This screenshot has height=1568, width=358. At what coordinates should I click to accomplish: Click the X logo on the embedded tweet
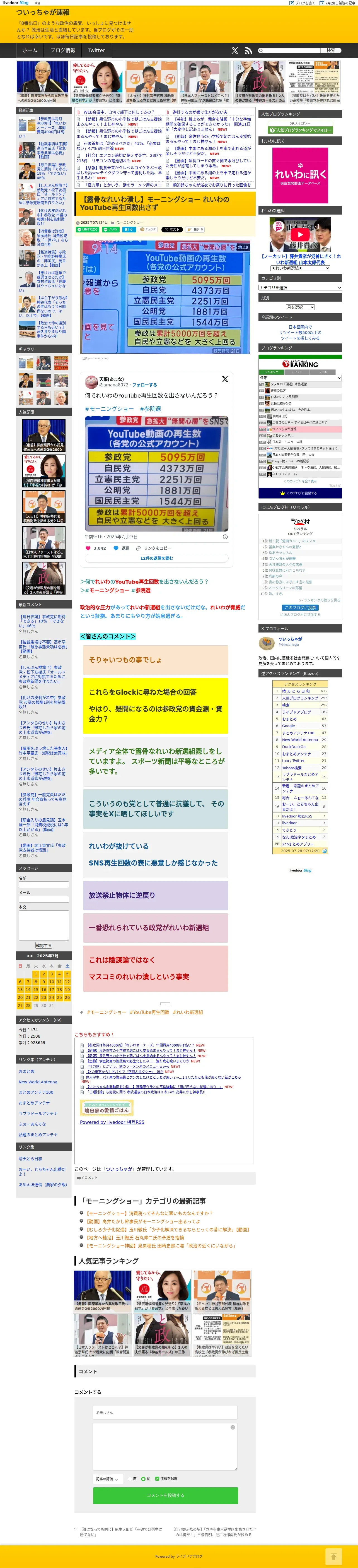pyautogui.click(x=225, y=379)
